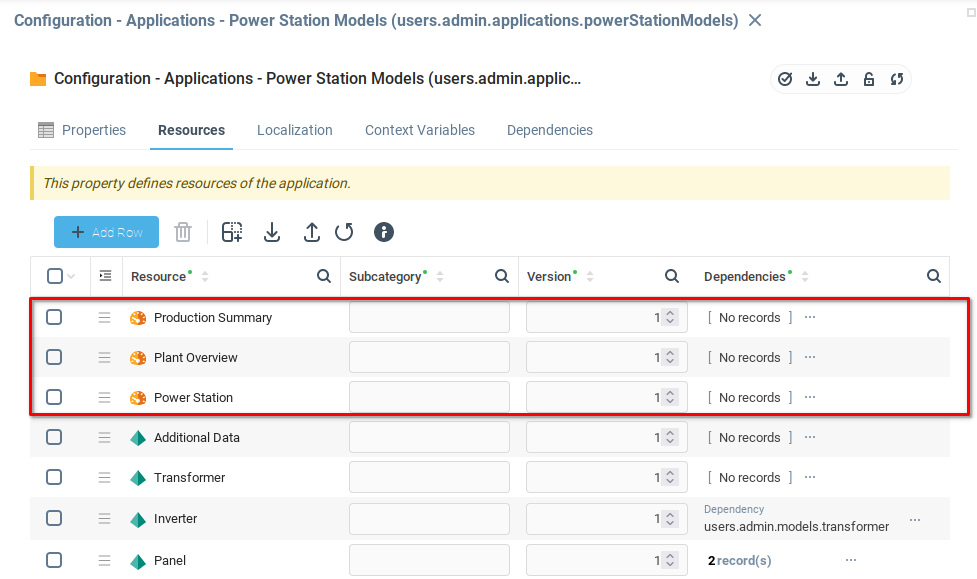This screenshot has width=977, height=579.
Task: Search the Resource column via magnifier icon
Action: tap(323, 277)
